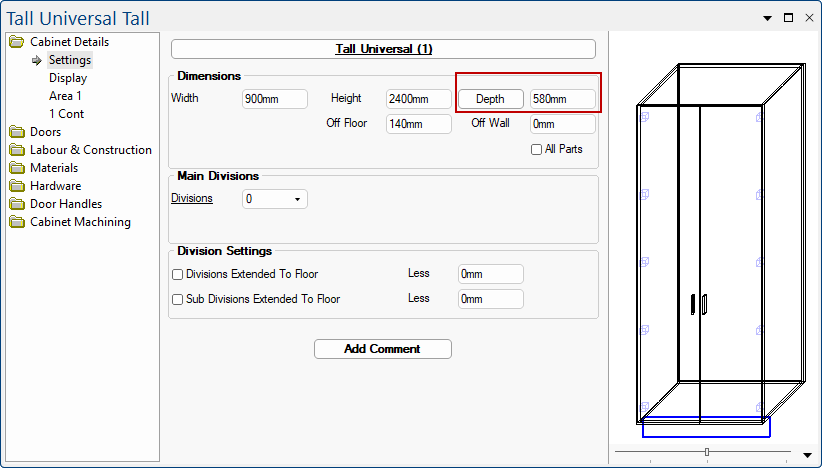Viewport: 822px width, 468px height.
Task: Click the Add Comment button
Action: 382,349
